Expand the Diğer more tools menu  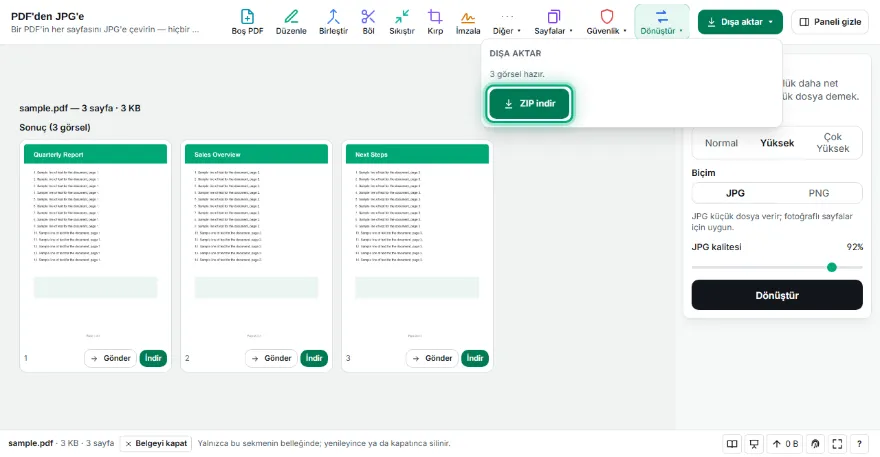click(x=506, y=22)
